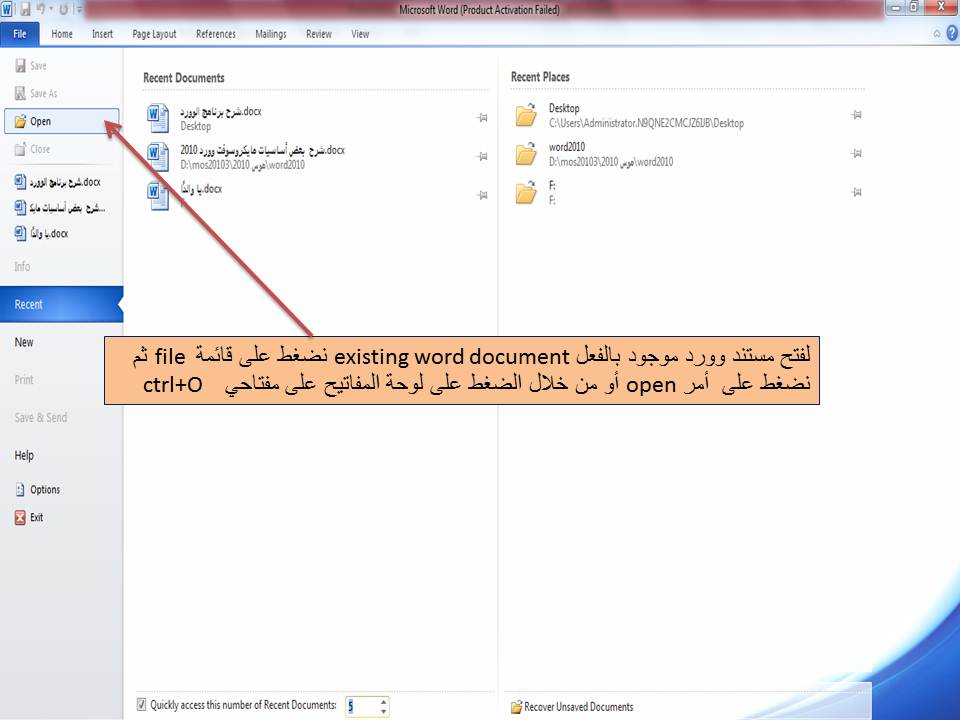Go to the New section

[24, 342]
